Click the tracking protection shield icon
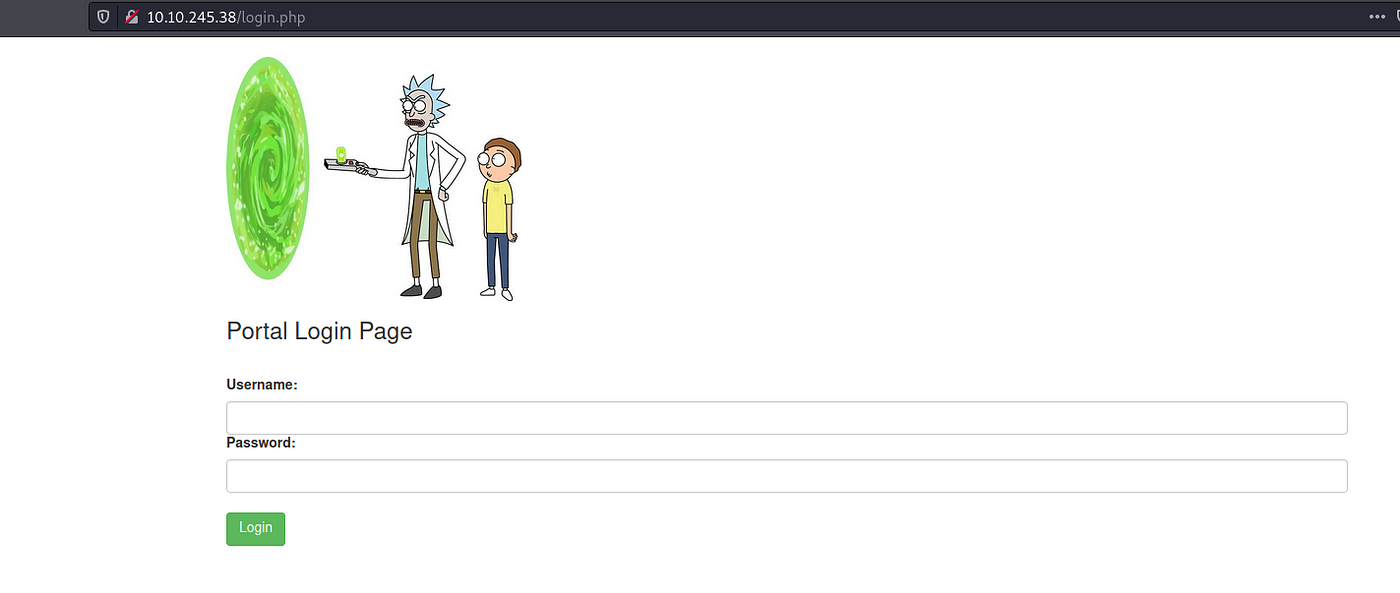 (x=103, y=17)
